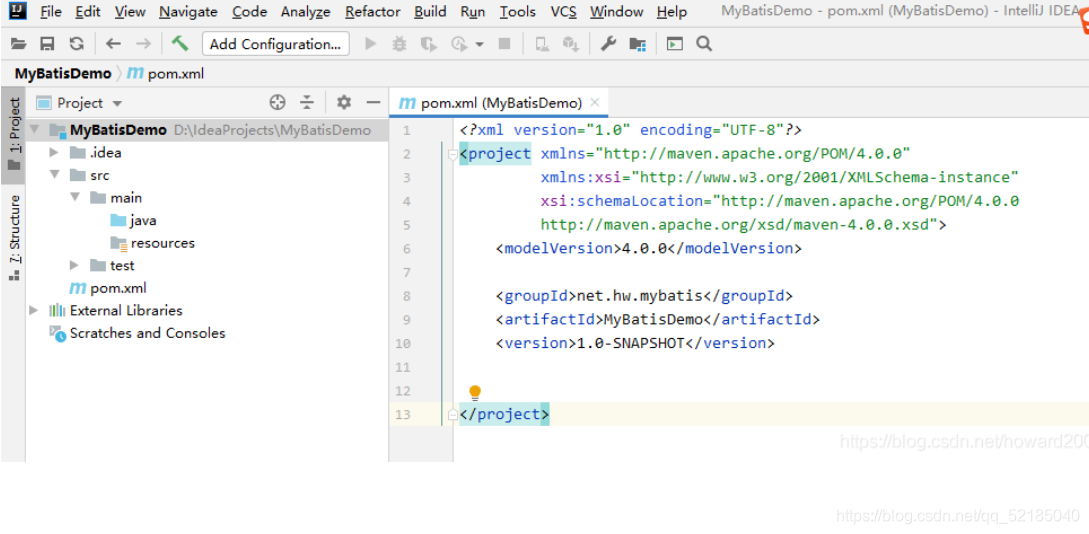Click Run Anything toolbar icon
Screen dimensions: 1089x534
pos(674,44)
